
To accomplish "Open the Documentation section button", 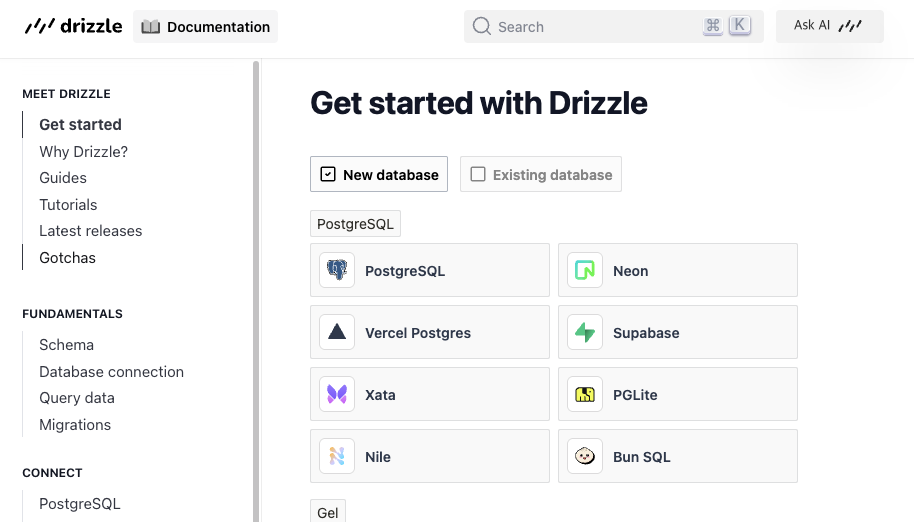I will (x=205, y=27).
